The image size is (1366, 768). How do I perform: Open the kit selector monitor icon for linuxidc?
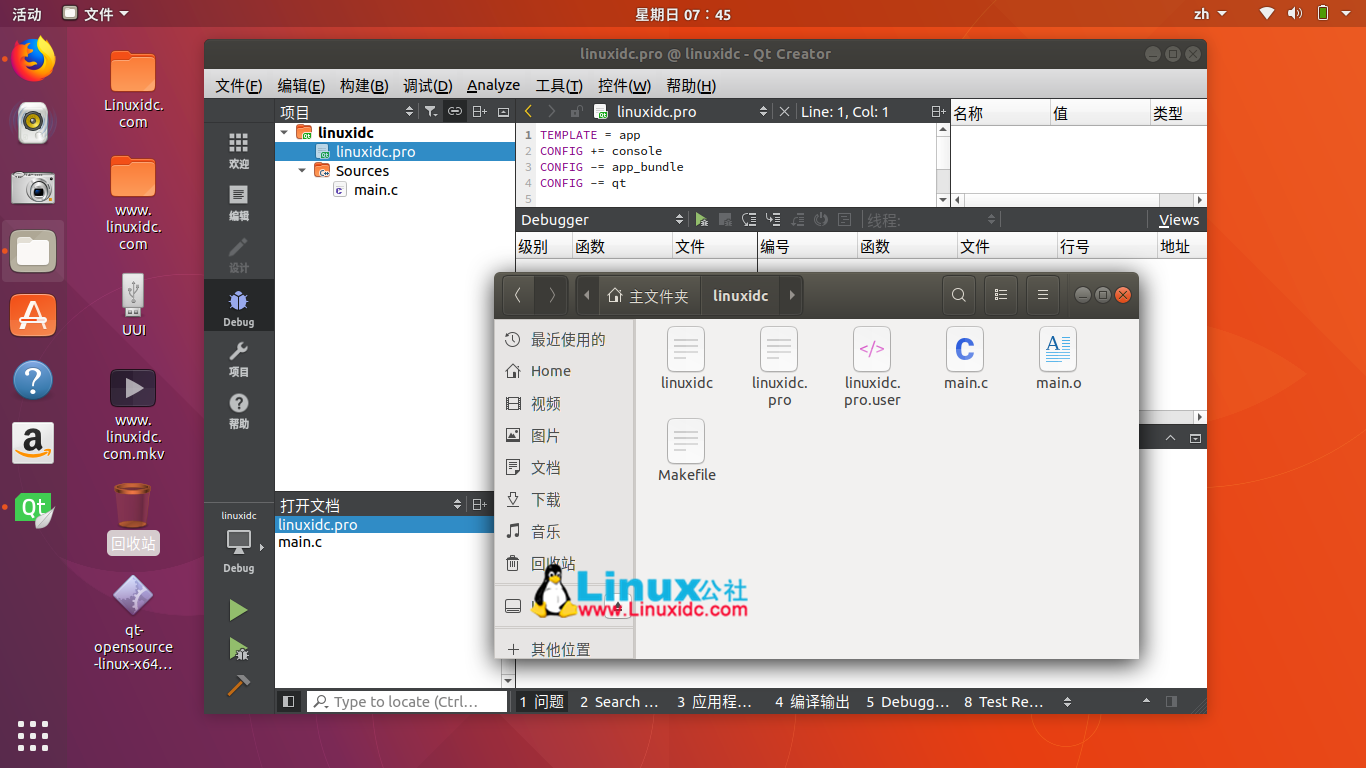tap(238, 543)
